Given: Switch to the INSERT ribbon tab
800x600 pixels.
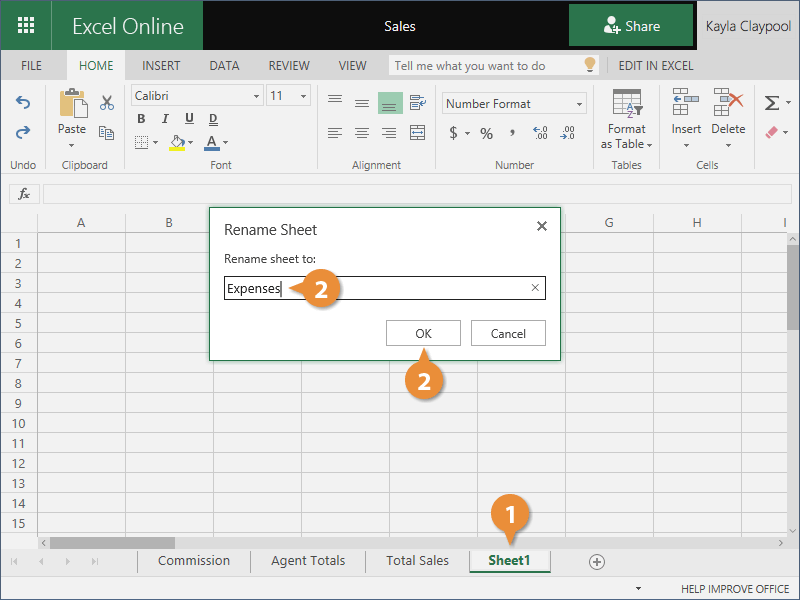Looking at the screenshot, I should click(x=161, y=66).
